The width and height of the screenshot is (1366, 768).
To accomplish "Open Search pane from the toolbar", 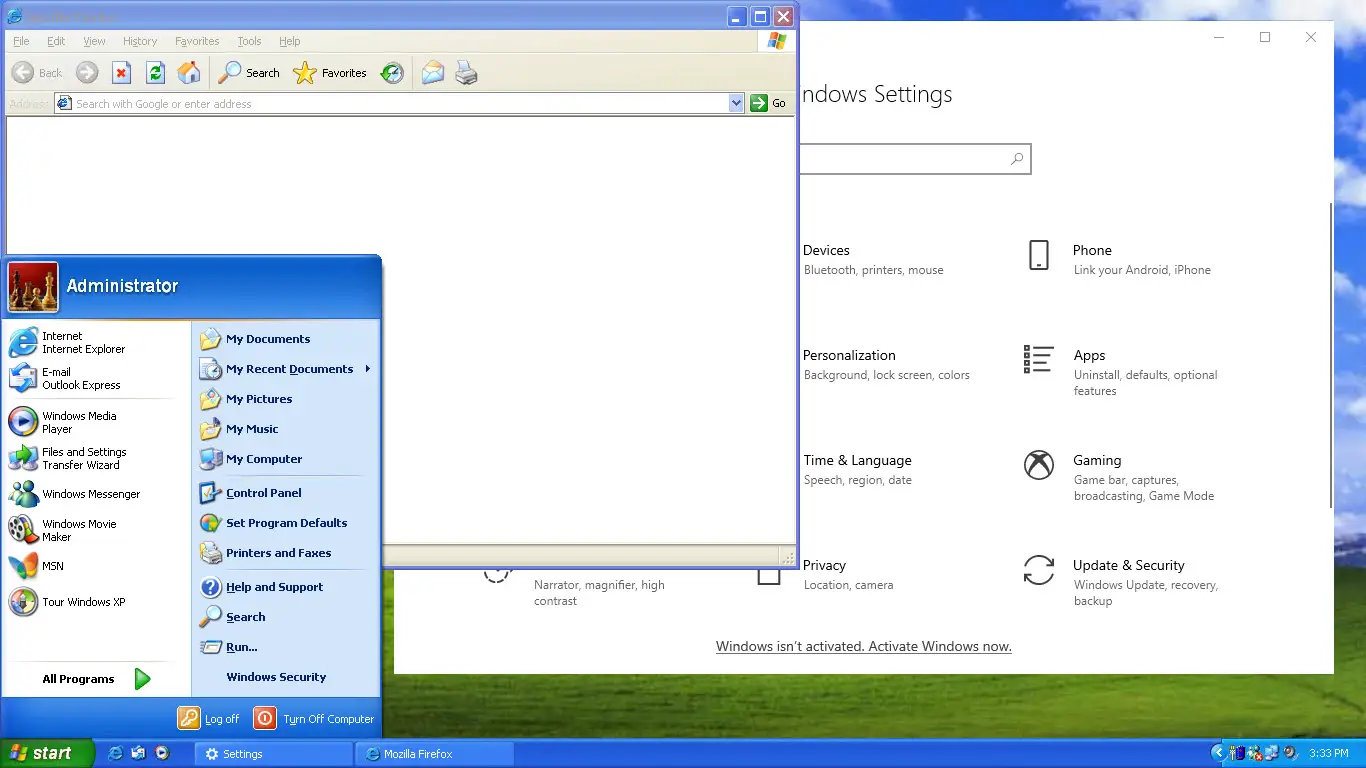I will tap(249, 73).
